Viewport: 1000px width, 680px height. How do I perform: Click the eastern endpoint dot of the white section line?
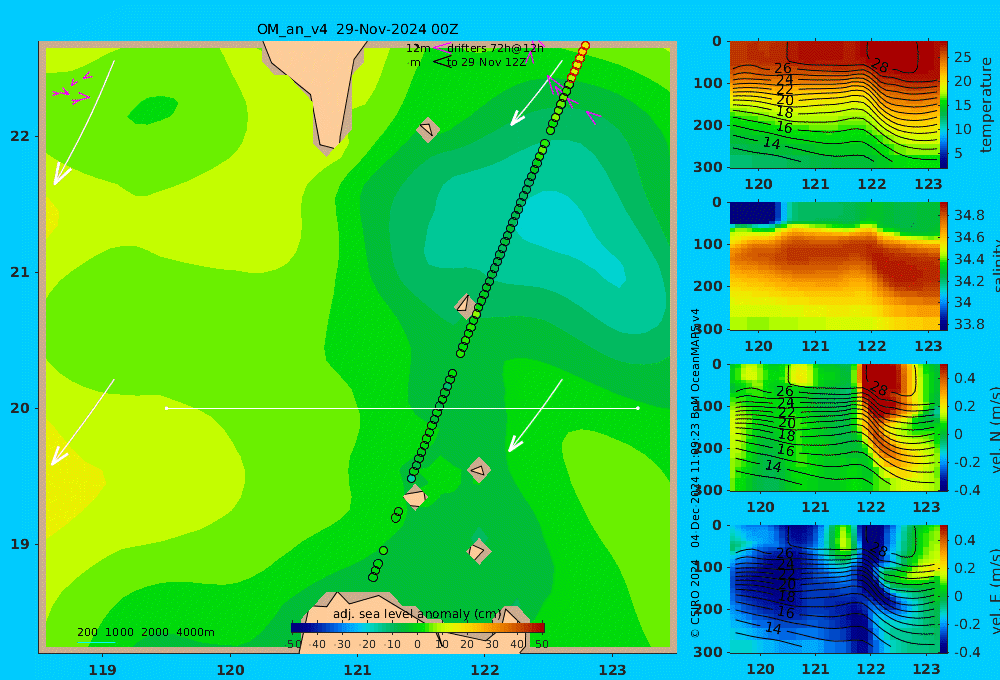tap(638, 408)
